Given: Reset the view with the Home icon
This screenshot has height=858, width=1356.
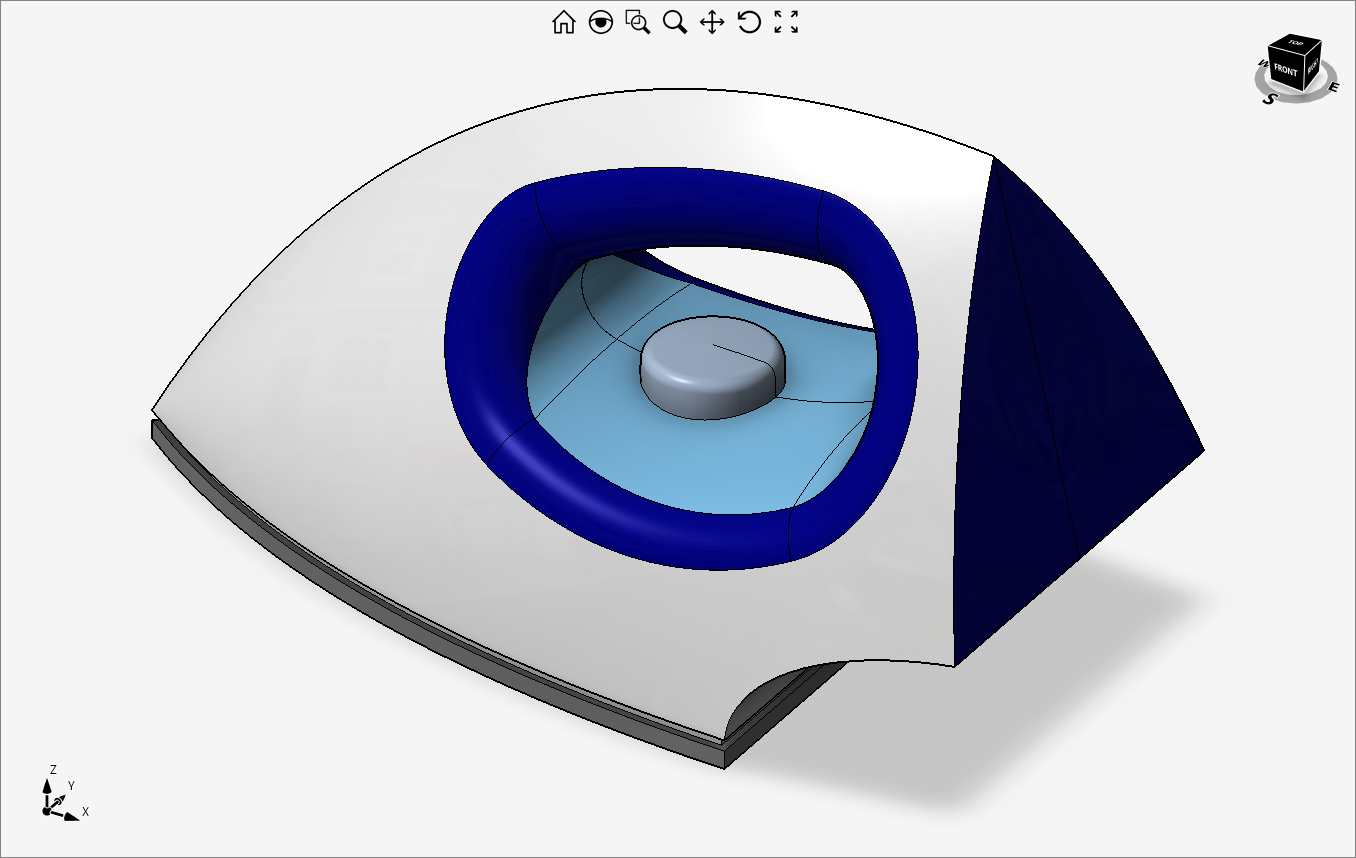Looking at the screenshot, I should [563, 22].
